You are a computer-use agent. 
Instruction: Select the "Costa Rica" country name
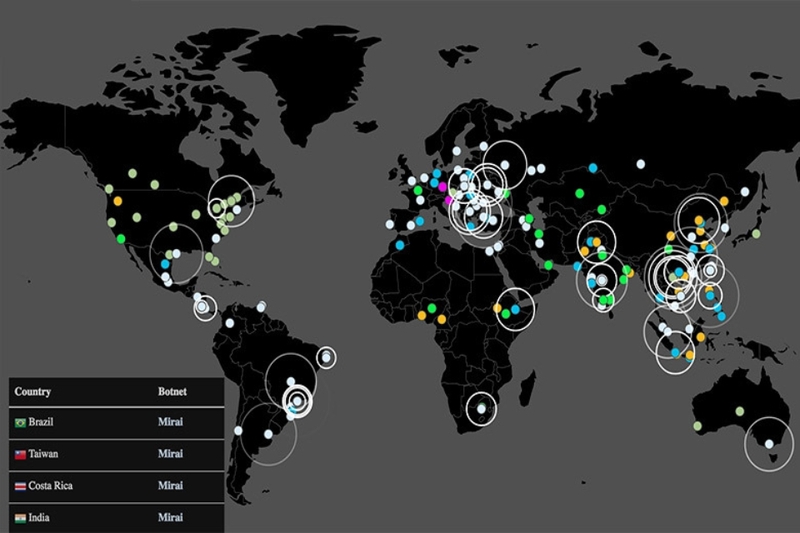pyautogui.click(x=51, y=486)
